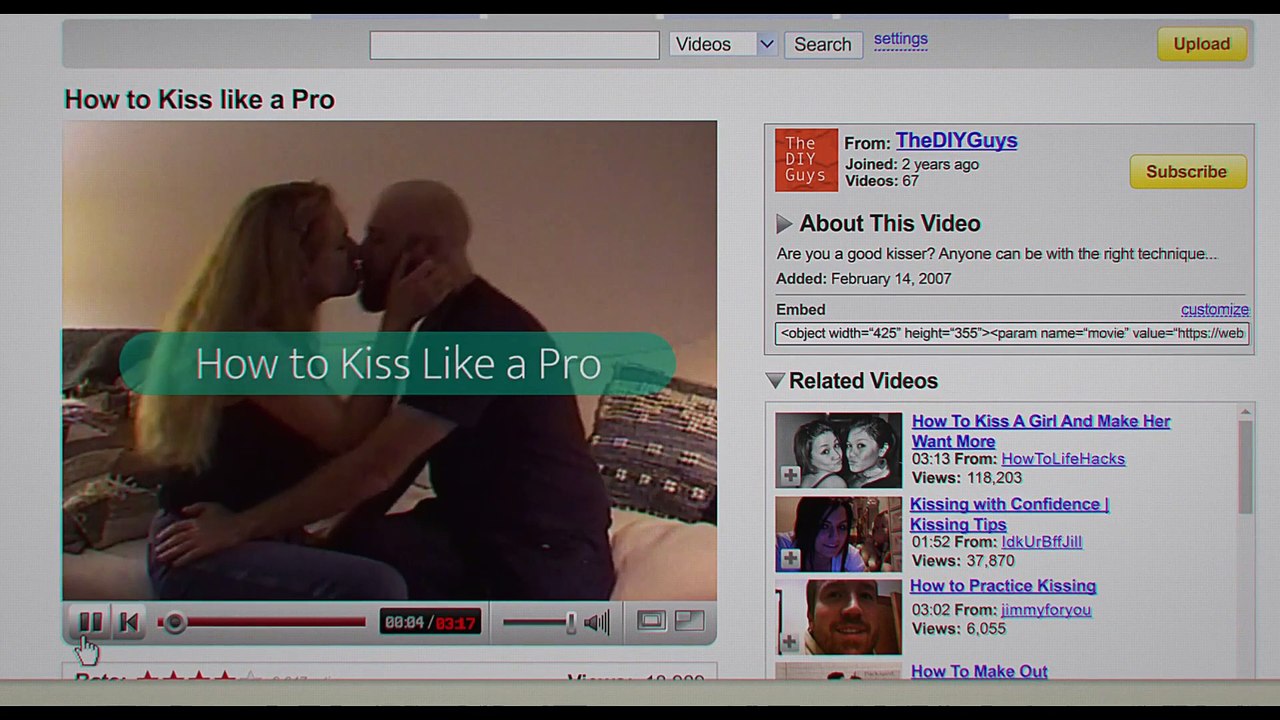Open Kissing with Confidence video link
Viewport: 1280px width, 720px height.
tap(1010, 514)
